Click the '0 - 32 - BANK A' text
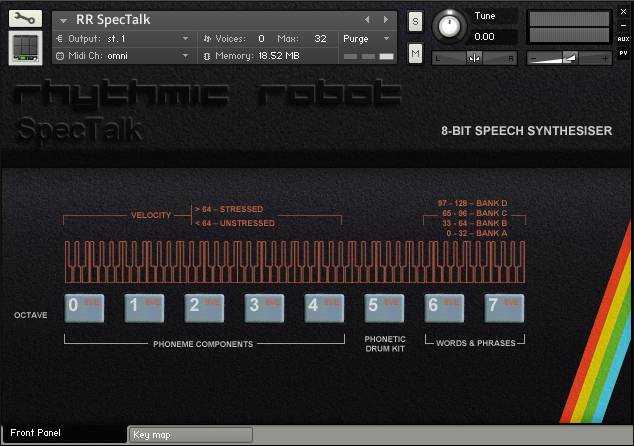634x446 pixels. [476, 233]
